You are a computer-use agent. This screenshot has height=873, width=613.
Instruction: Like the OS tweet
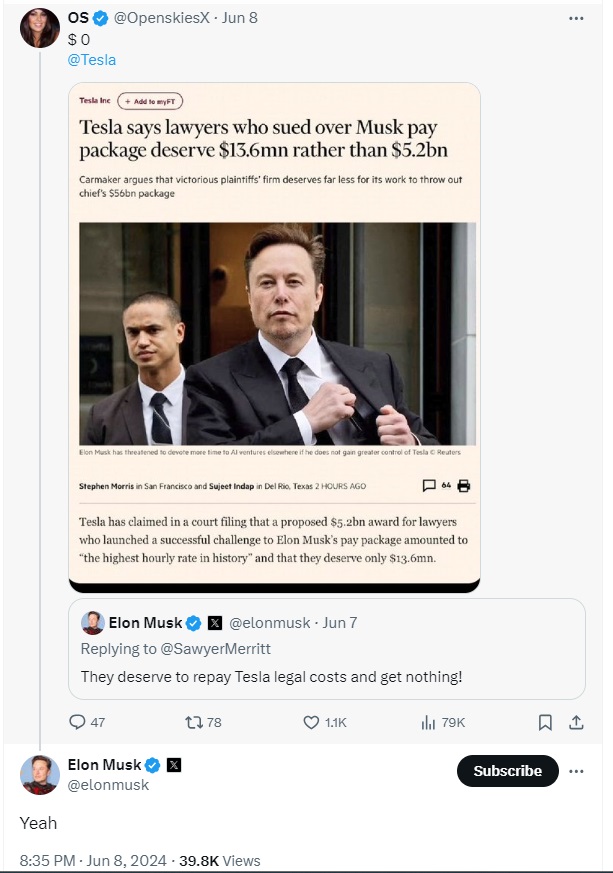pyautogui.click(x=311, y=722)
